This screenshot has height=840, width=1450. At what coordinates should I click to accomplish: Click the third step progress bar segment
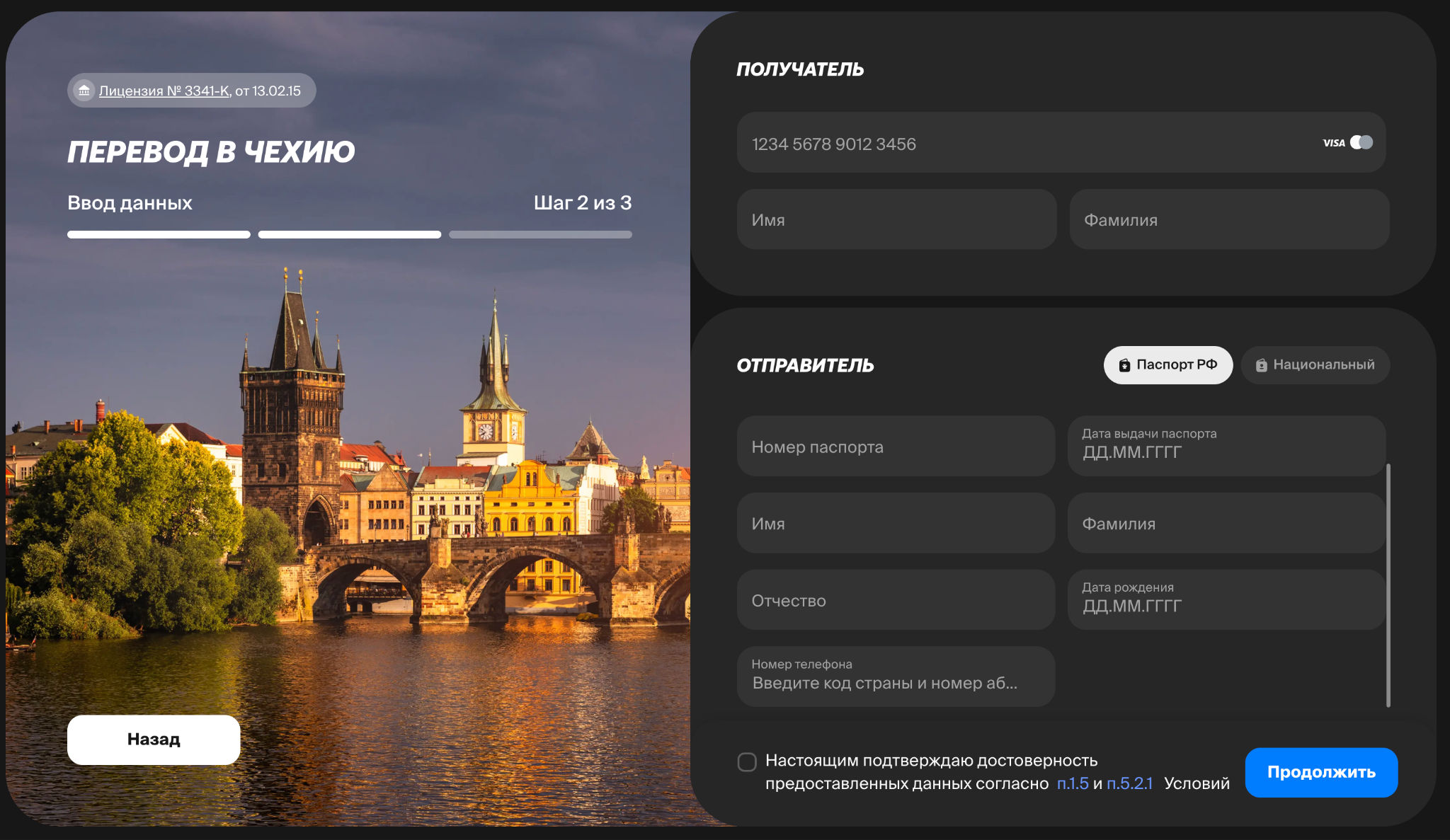(540, 235)
